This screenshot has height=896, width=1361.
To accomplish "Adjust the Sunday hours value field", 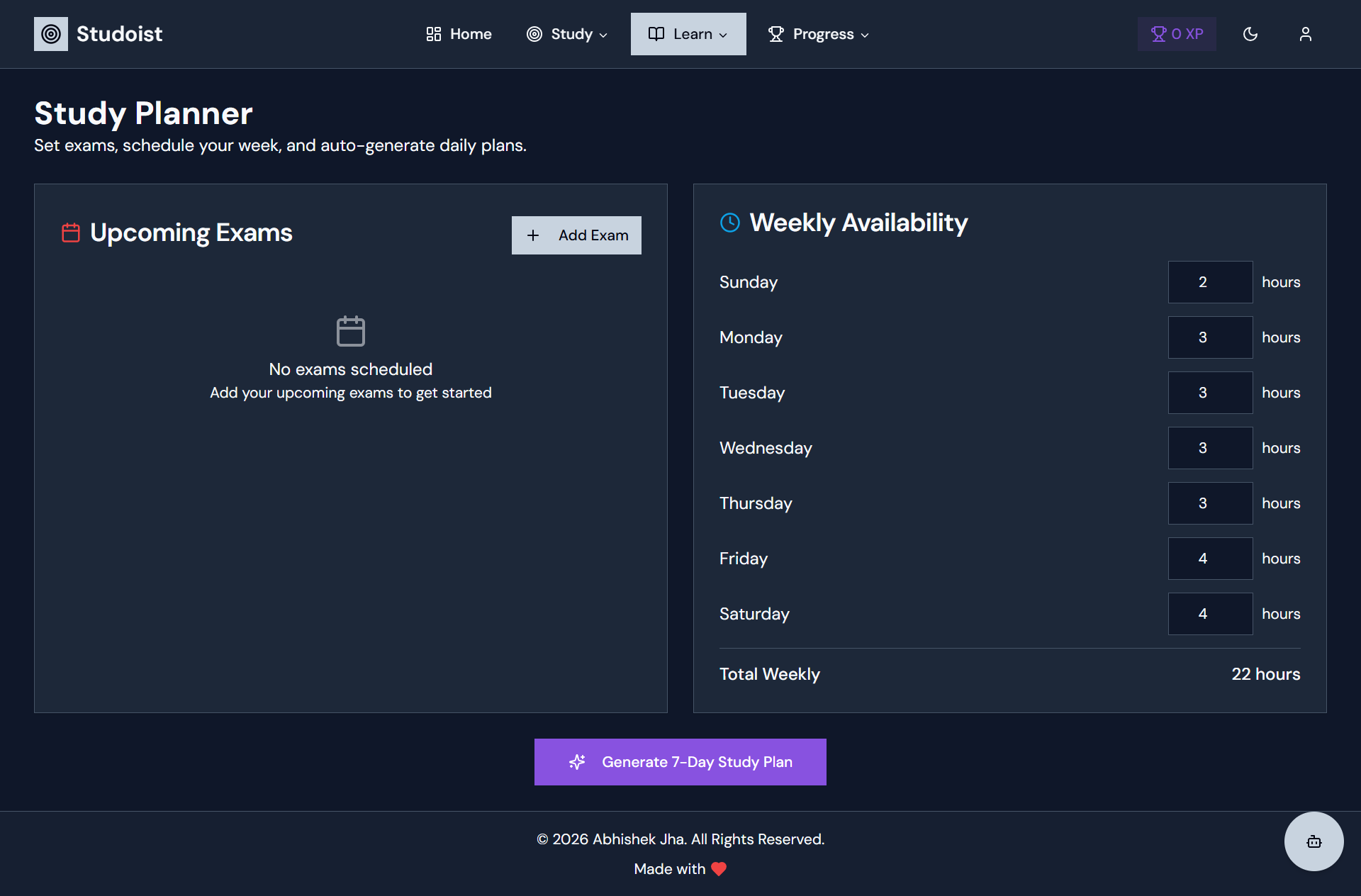I will coord(1210,281).
